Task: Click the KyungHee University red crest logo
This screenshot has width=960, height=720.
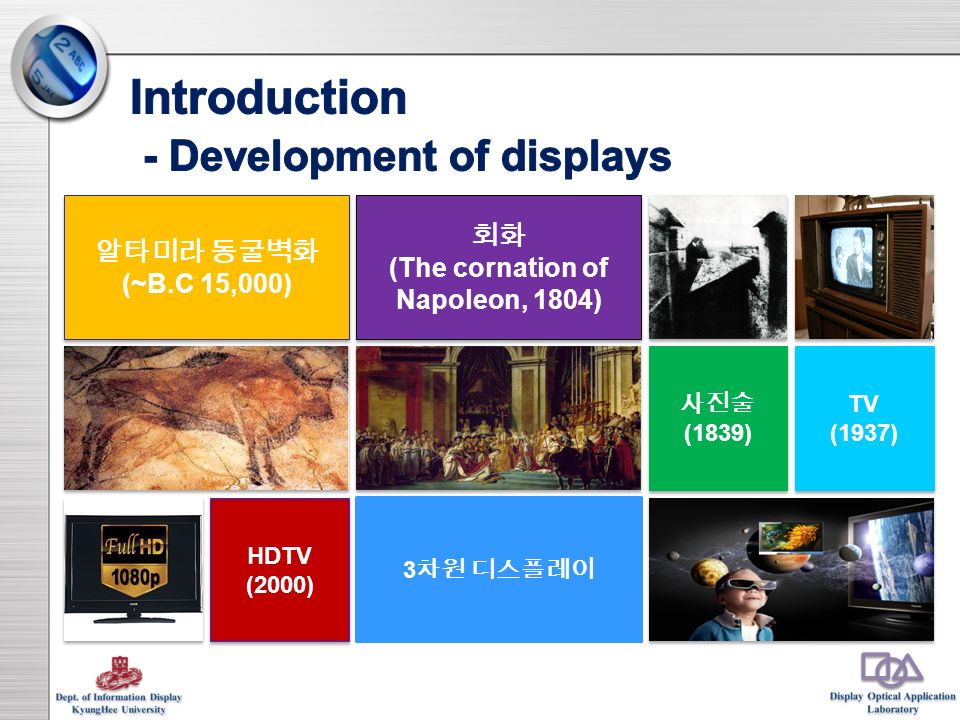Action: coord(119,673)
